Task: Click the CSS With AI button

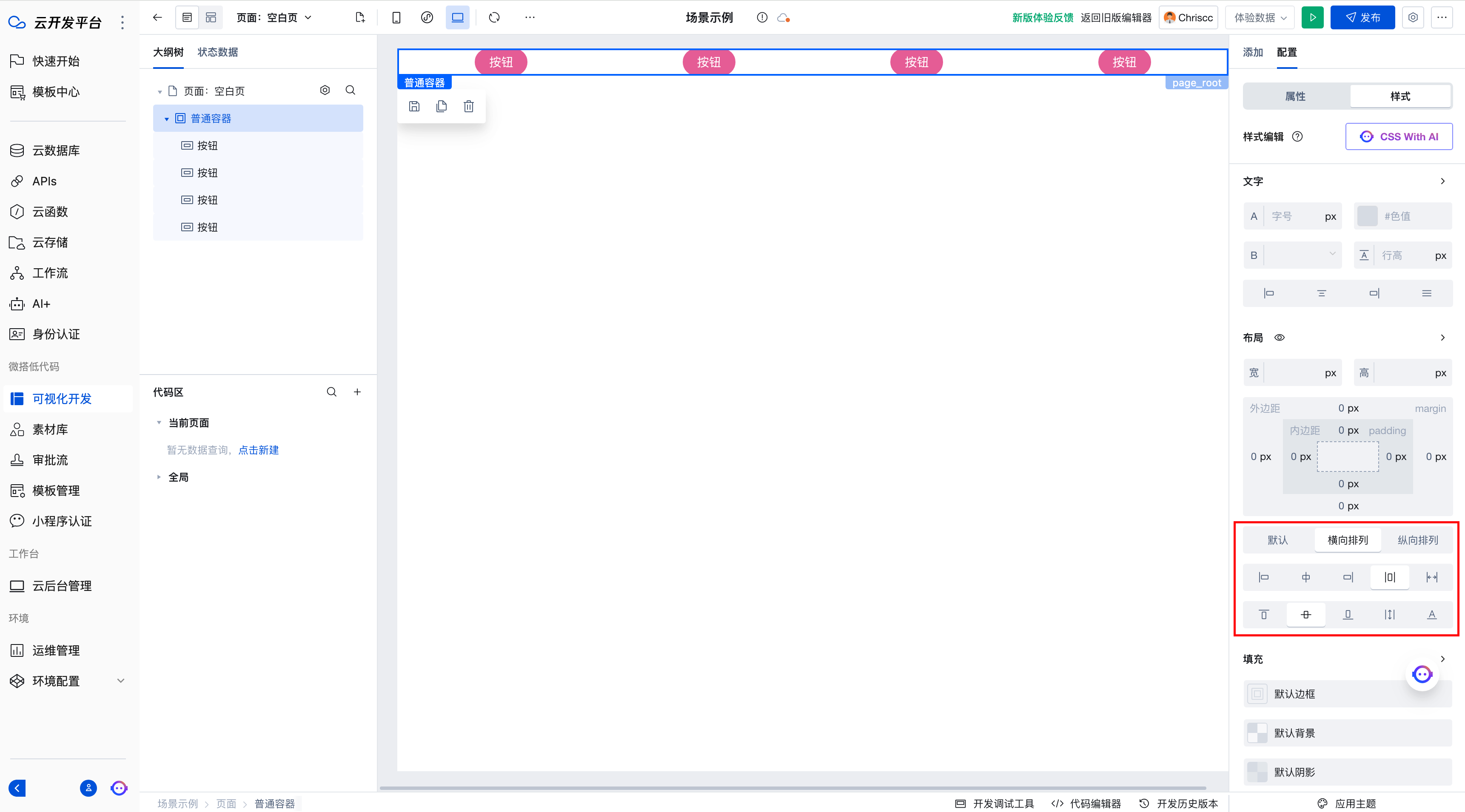Action: pos(1399,137)
